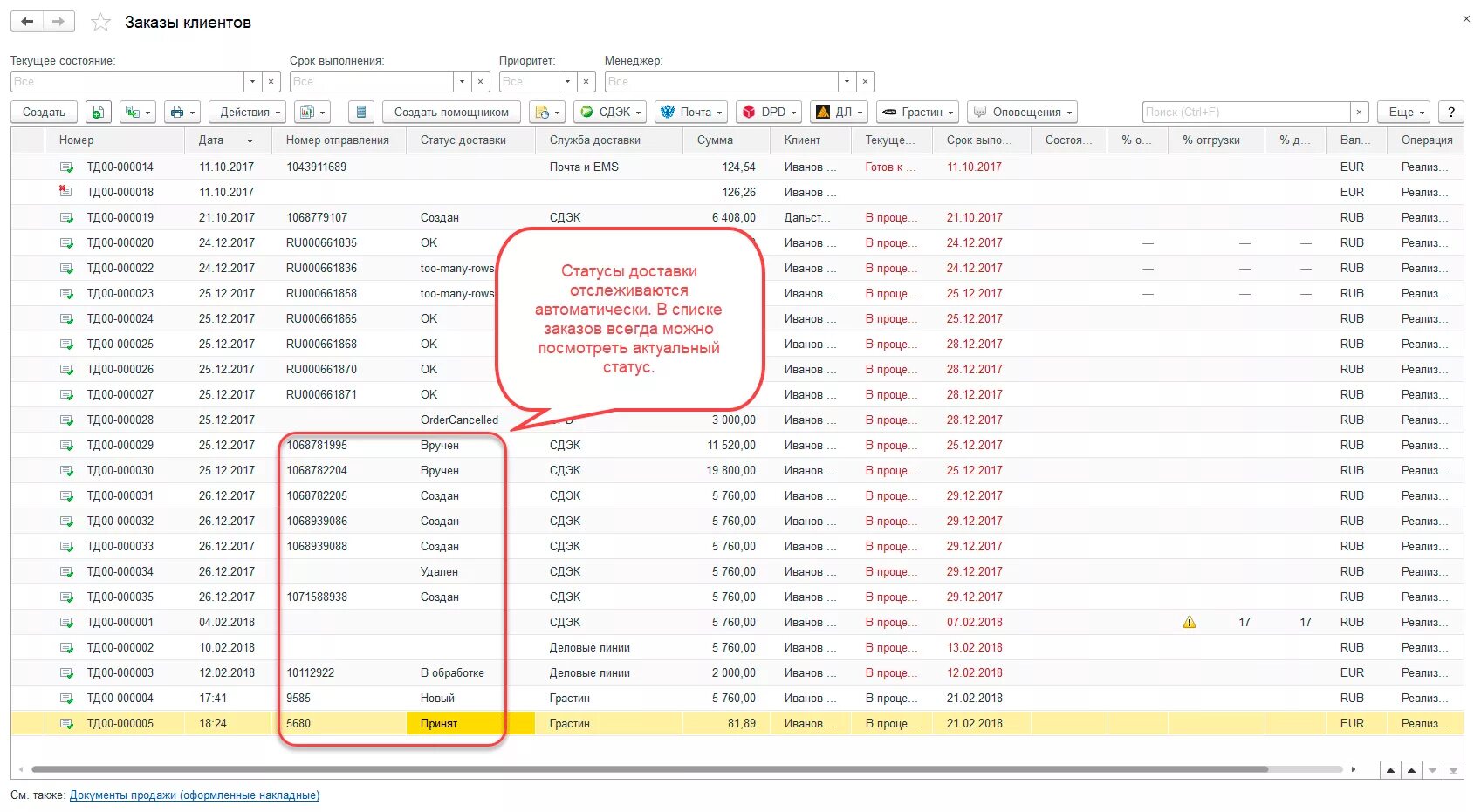Clear the Менеджер filter

866,81
